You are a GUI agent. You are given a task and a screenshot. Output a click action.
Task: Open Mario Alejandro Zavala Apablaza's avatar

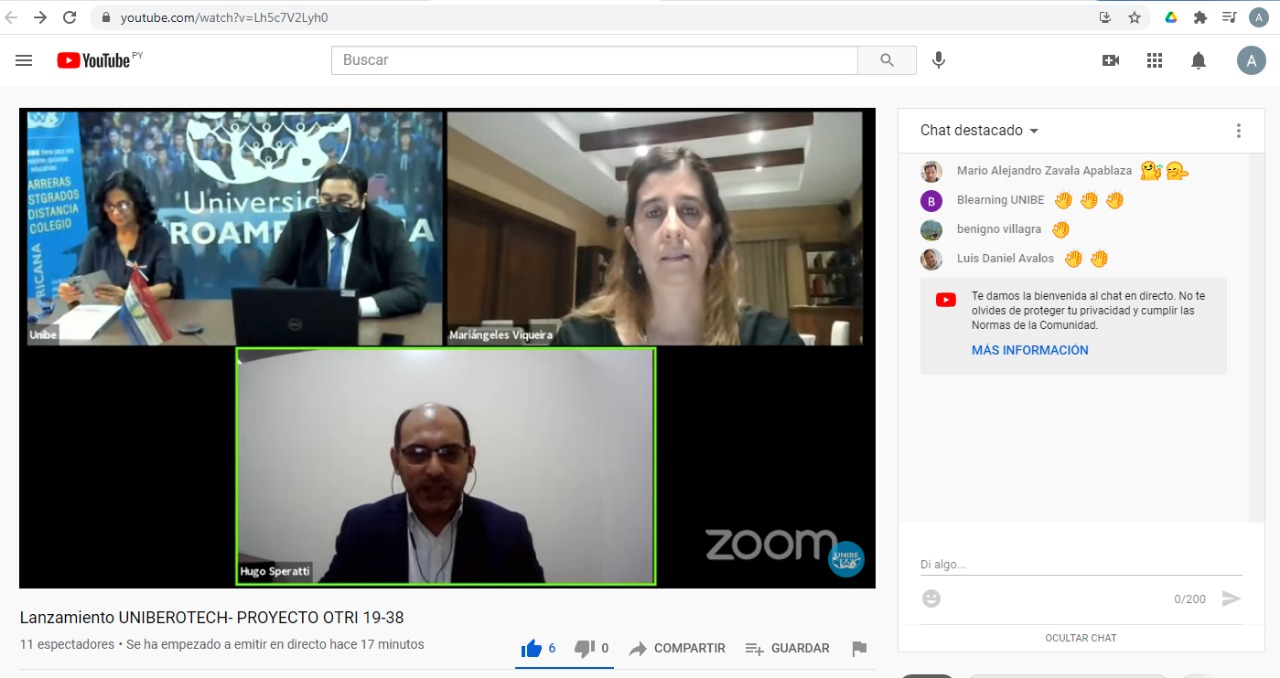(931, 171)
